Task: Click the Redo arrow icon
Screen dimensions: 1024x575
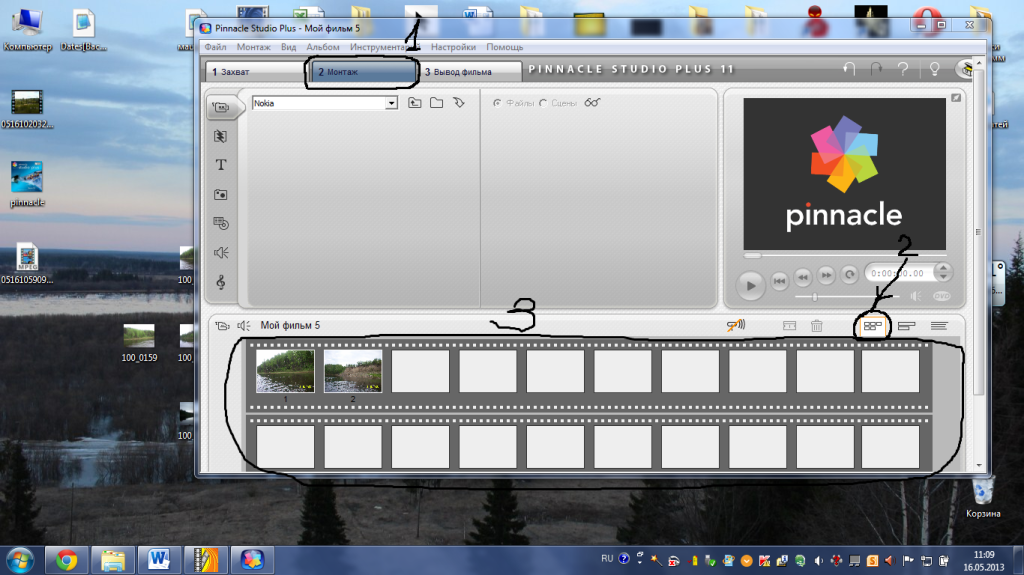Action: [876, 69]
